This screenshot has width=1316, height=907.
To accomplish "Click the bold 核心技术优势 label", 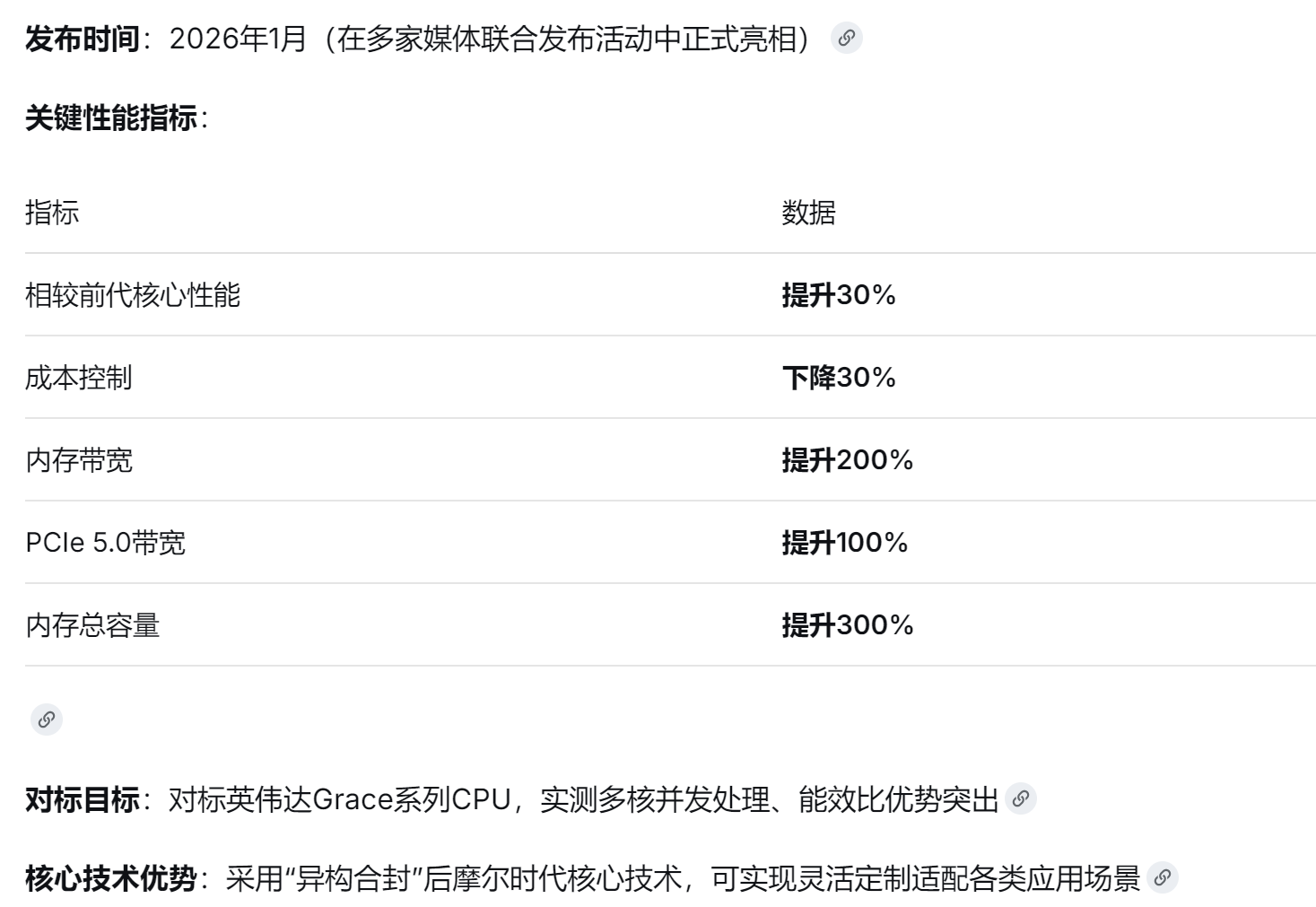I will coord(111,878).
